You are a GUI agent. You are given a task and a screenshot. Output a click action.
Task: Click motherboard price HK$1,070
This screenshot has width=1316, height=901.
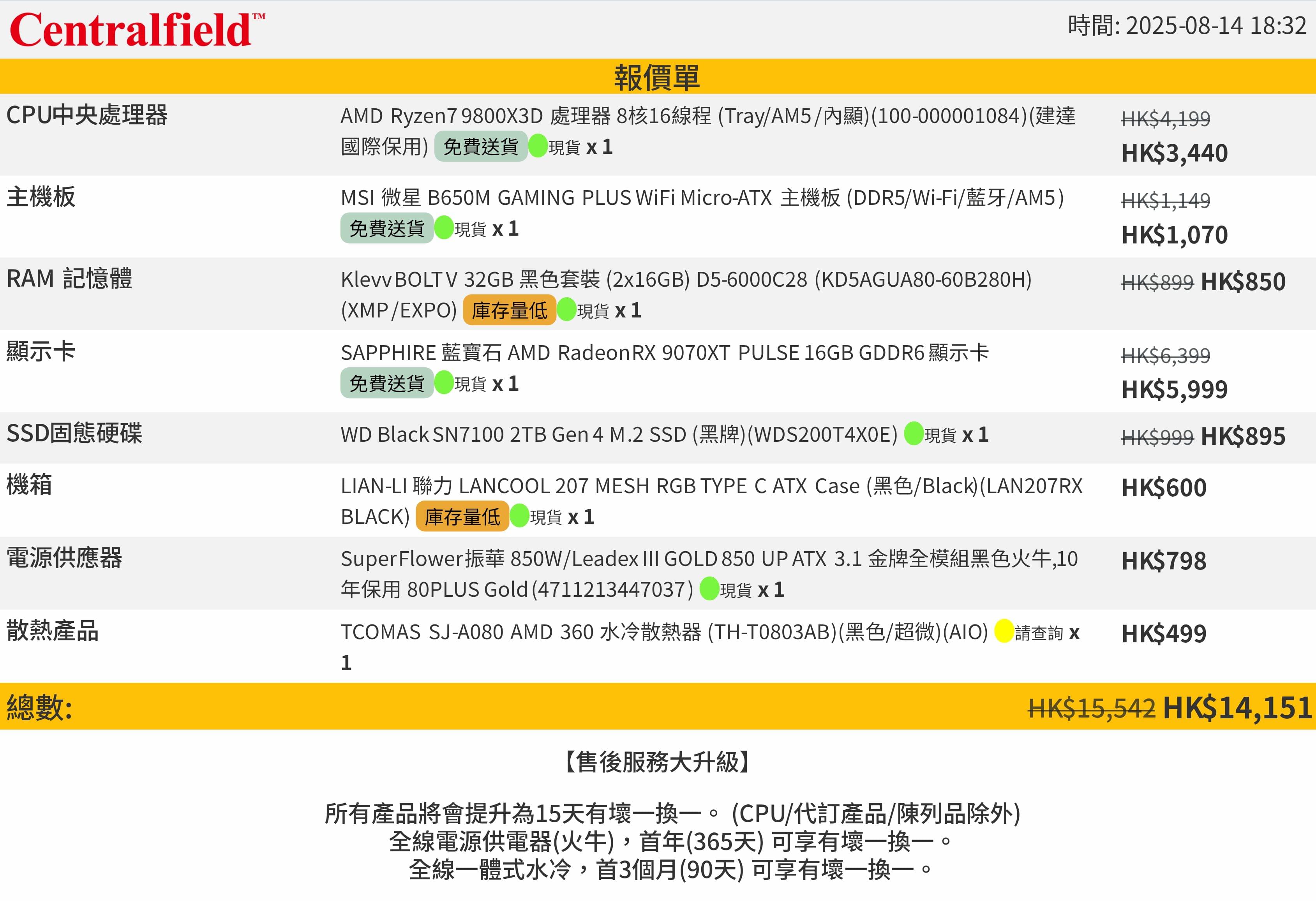pyautogui.click(x=1175, y=235)
